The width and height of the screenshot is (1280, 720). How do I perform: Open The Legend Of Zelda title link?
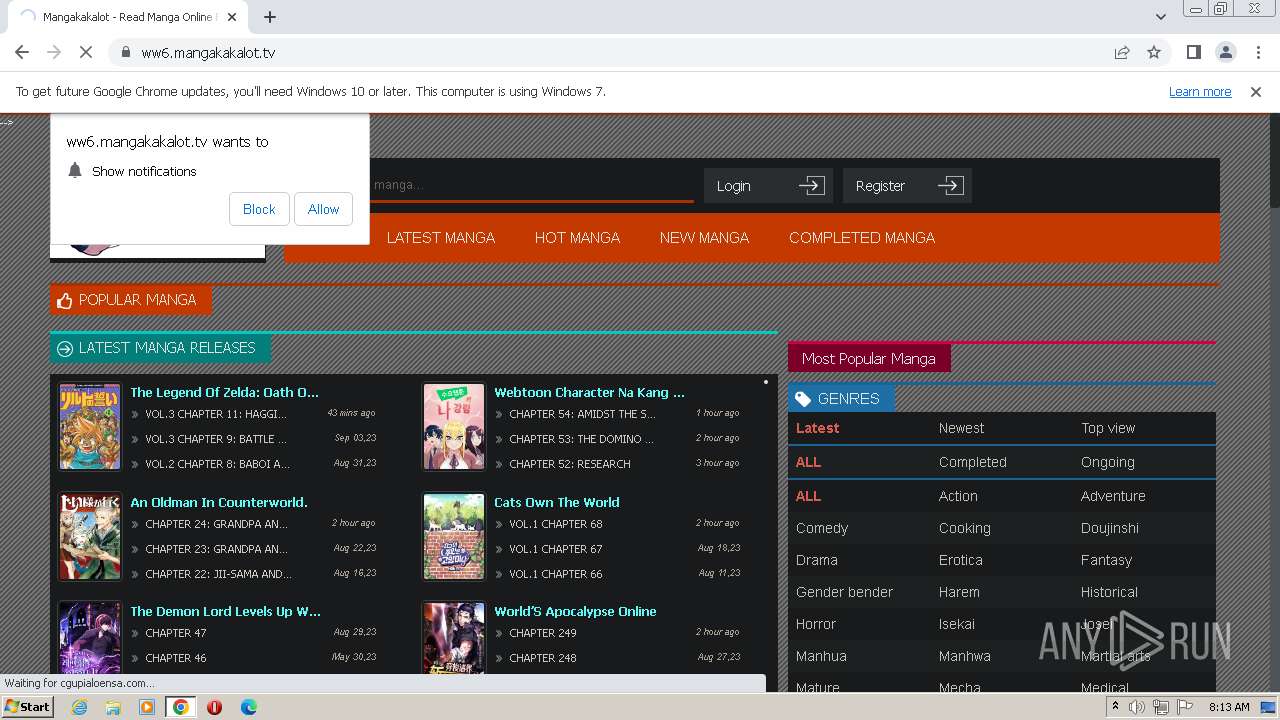pyautogui.click(x=224, y=392)
